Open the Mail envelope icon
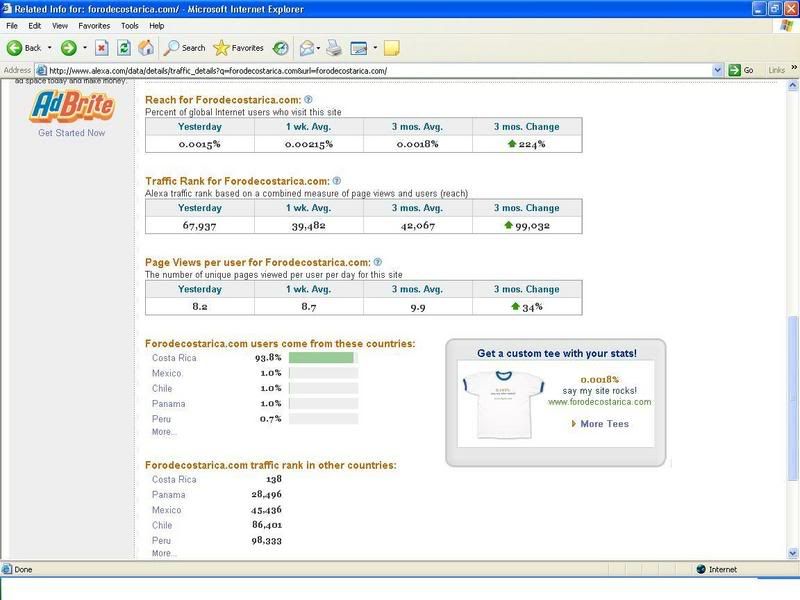This screenshot has height=600, width=800. pyautogui.click(x=306, y=48)
